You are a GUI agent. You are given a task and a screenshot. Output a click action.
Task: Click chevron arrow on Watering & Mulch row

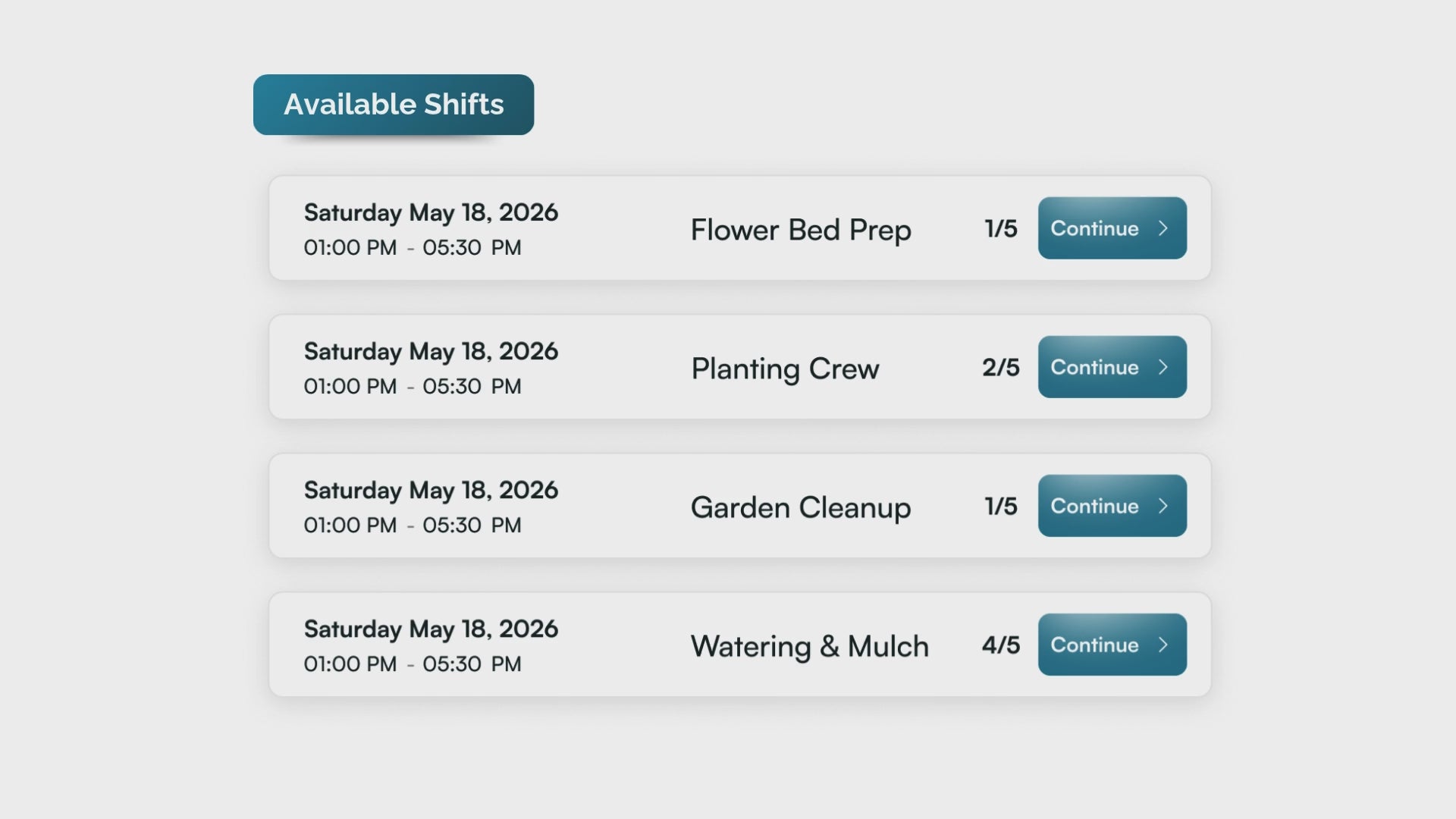pyautogui.click(x=1163, y=645)
